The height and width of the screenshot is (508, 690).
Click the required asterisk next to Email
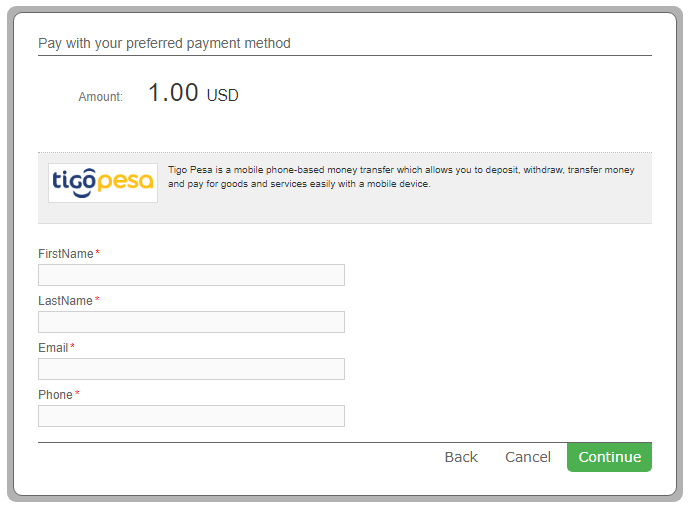72,346
